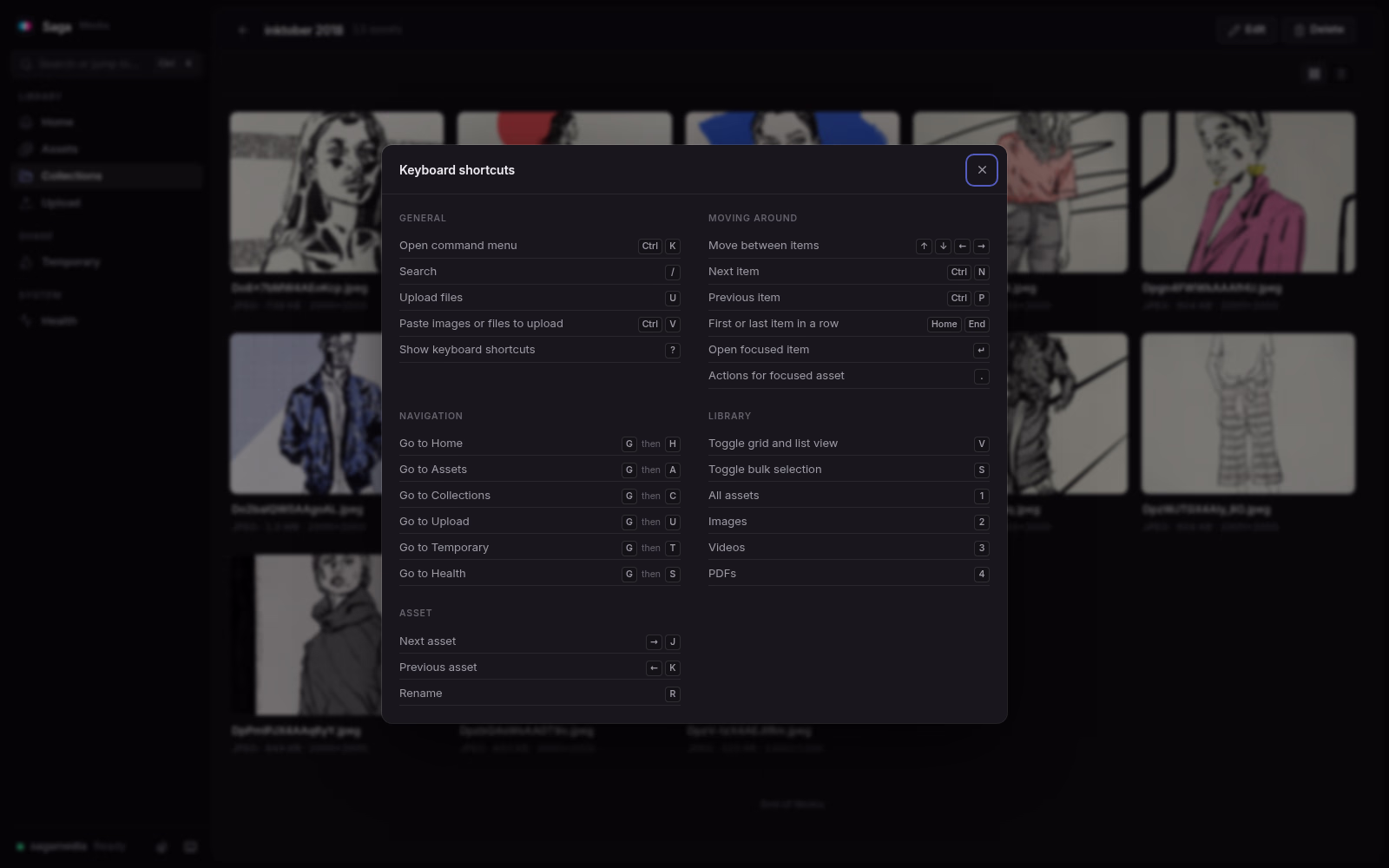Click 'Show keyboard shortcuts' row label

[x=467, y=350]
